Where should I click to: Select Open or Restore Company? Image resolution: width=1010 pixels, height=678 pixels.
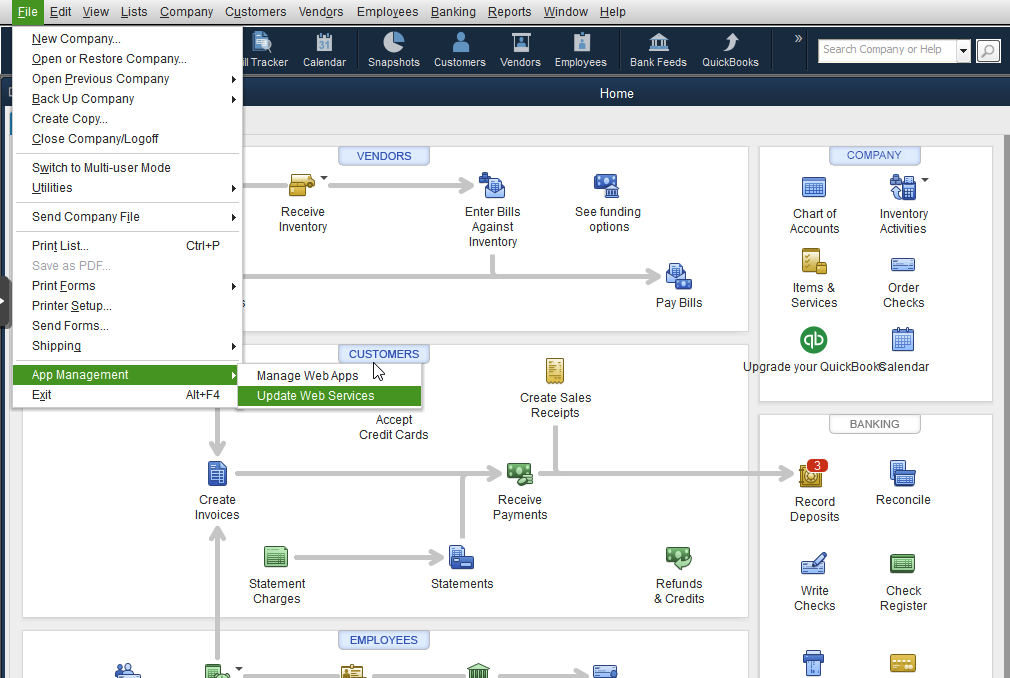pyautogui.click(x=128, y=59)
